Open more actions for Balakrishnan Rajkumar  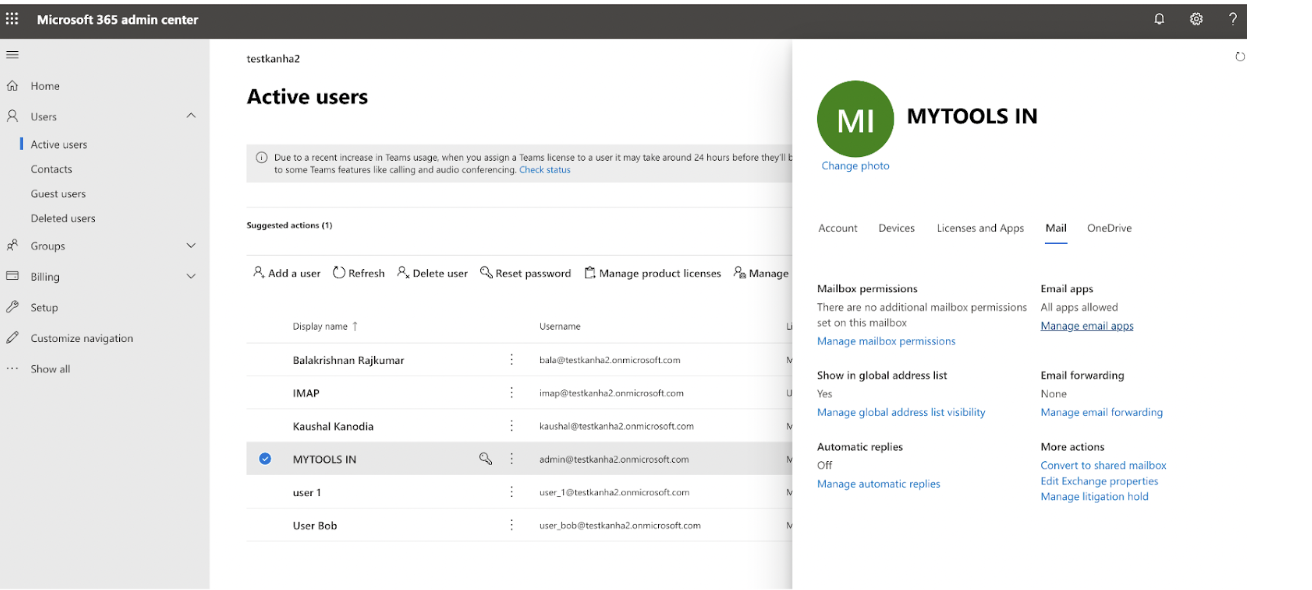[x=512, y=360]
